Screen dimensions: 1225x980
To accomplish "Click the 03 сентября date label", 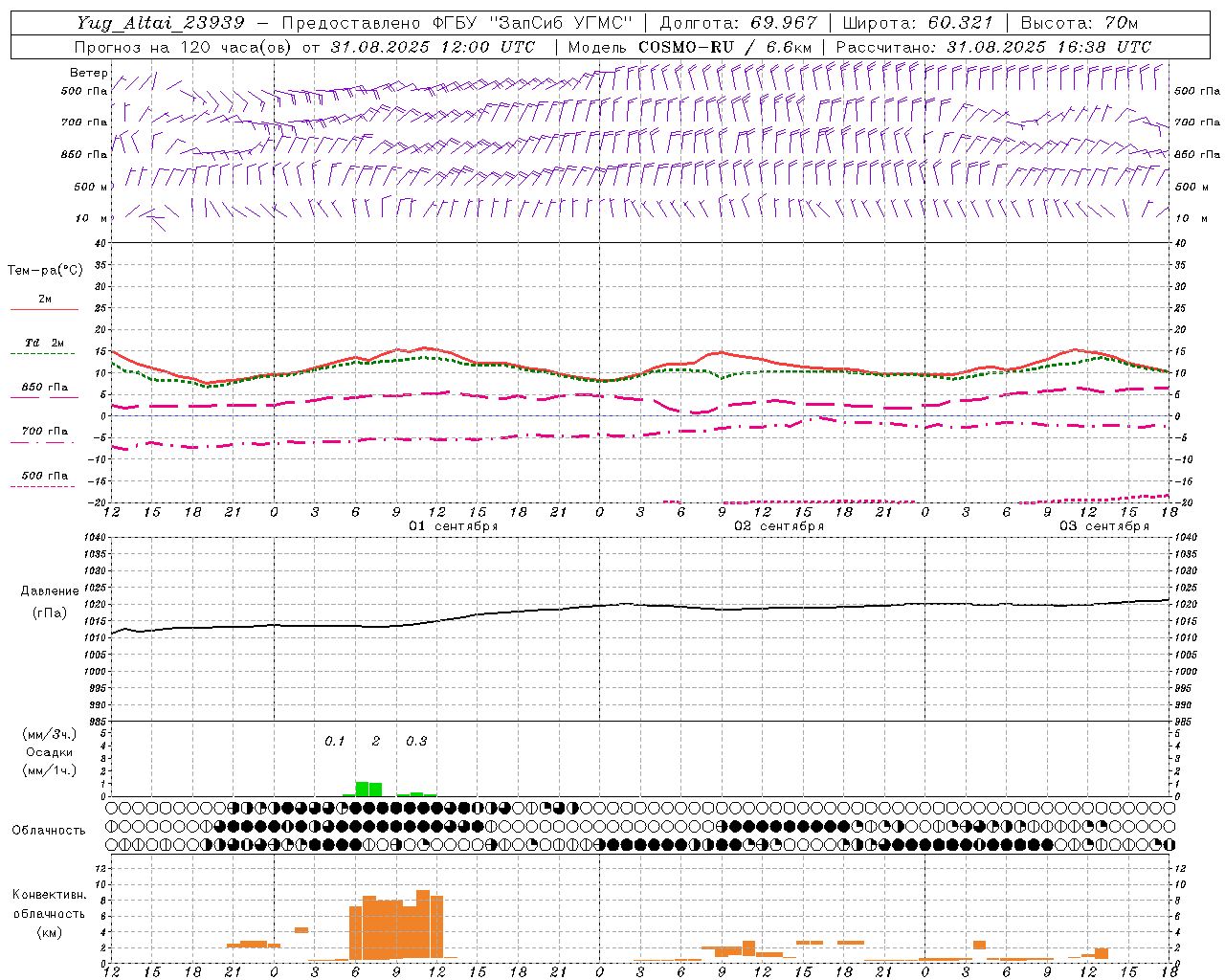I will tap(1104, 526).
